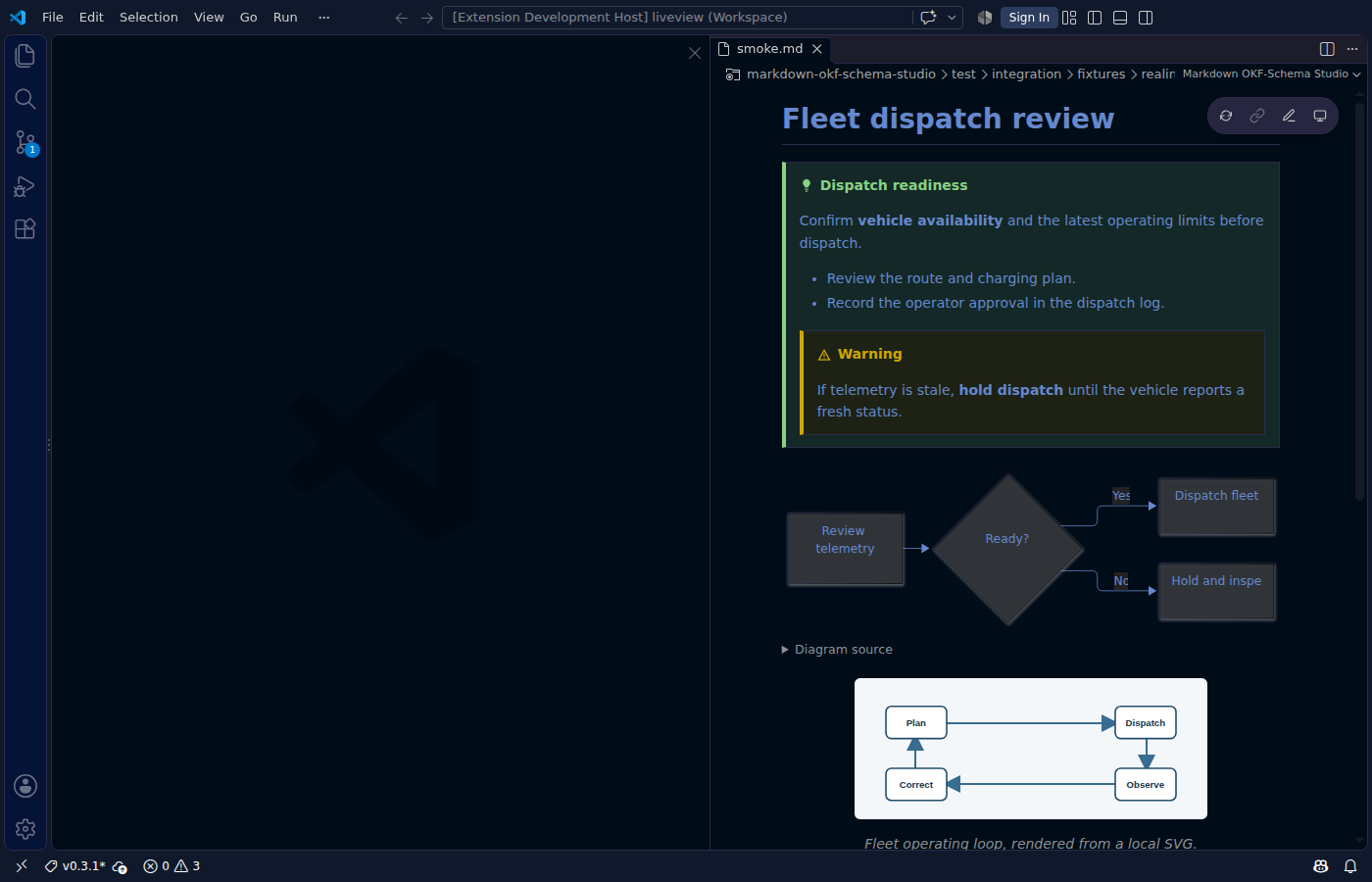Open Source Control view with one pending change
The width and height of the screenshot is (1372, 882).
coord(25,142)
